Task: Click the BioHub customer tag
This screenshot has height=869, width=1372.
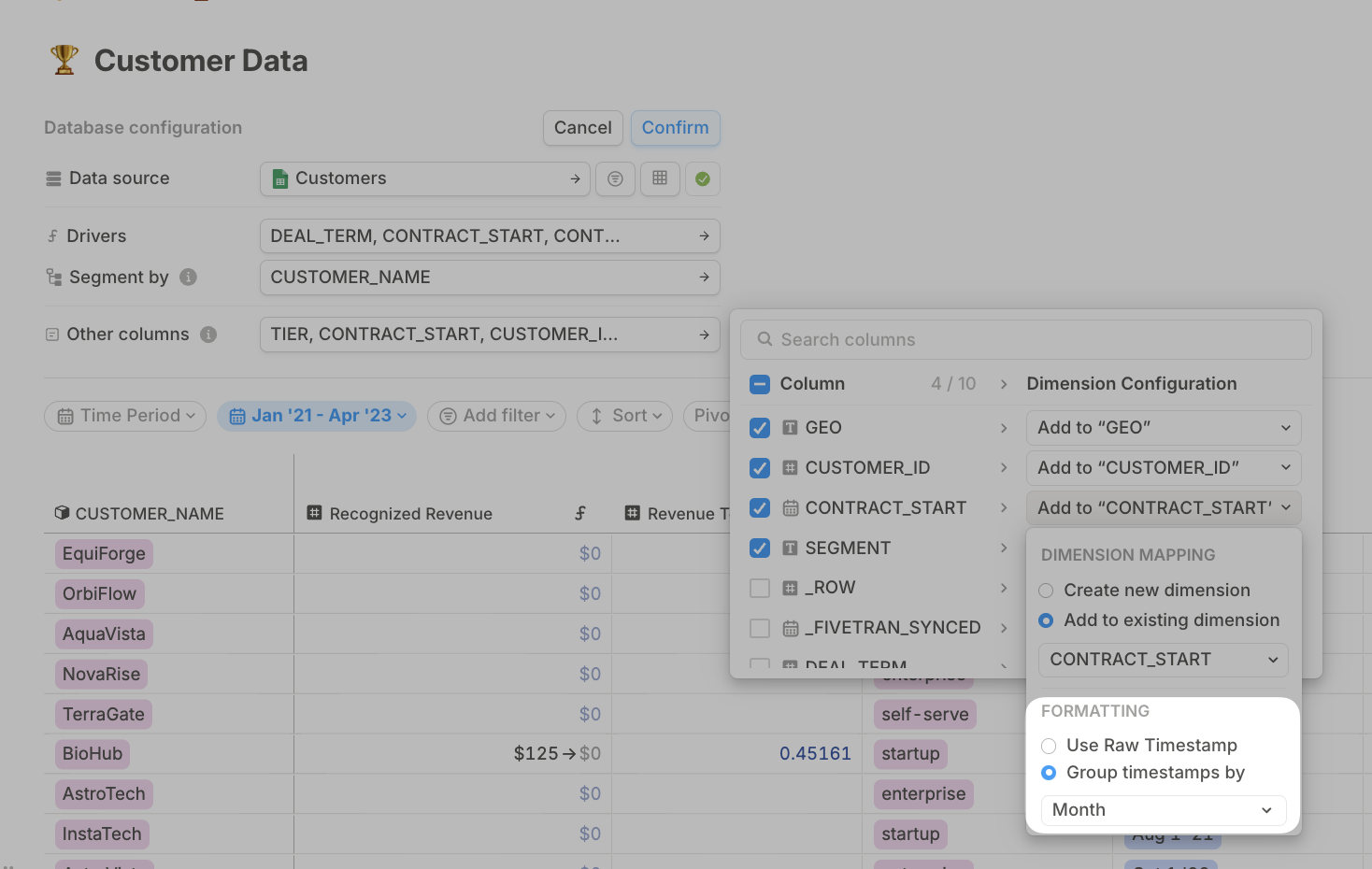Action: 93,754
